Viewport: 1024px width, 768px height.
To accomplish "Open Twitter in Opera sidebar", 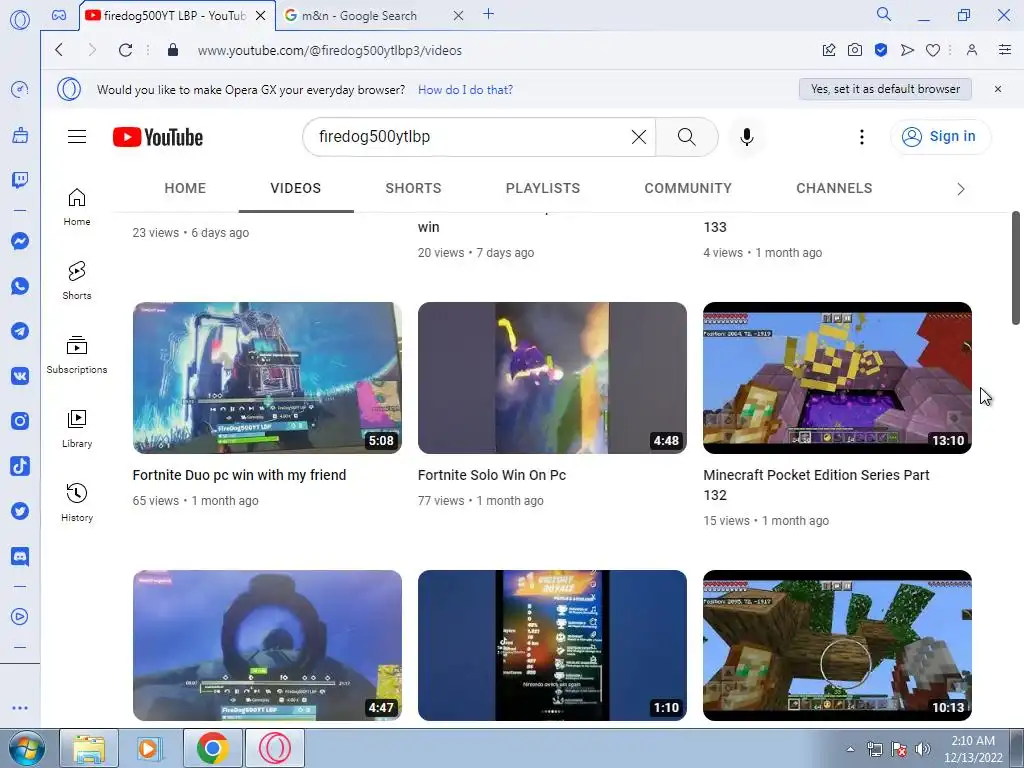I will 20,511.
